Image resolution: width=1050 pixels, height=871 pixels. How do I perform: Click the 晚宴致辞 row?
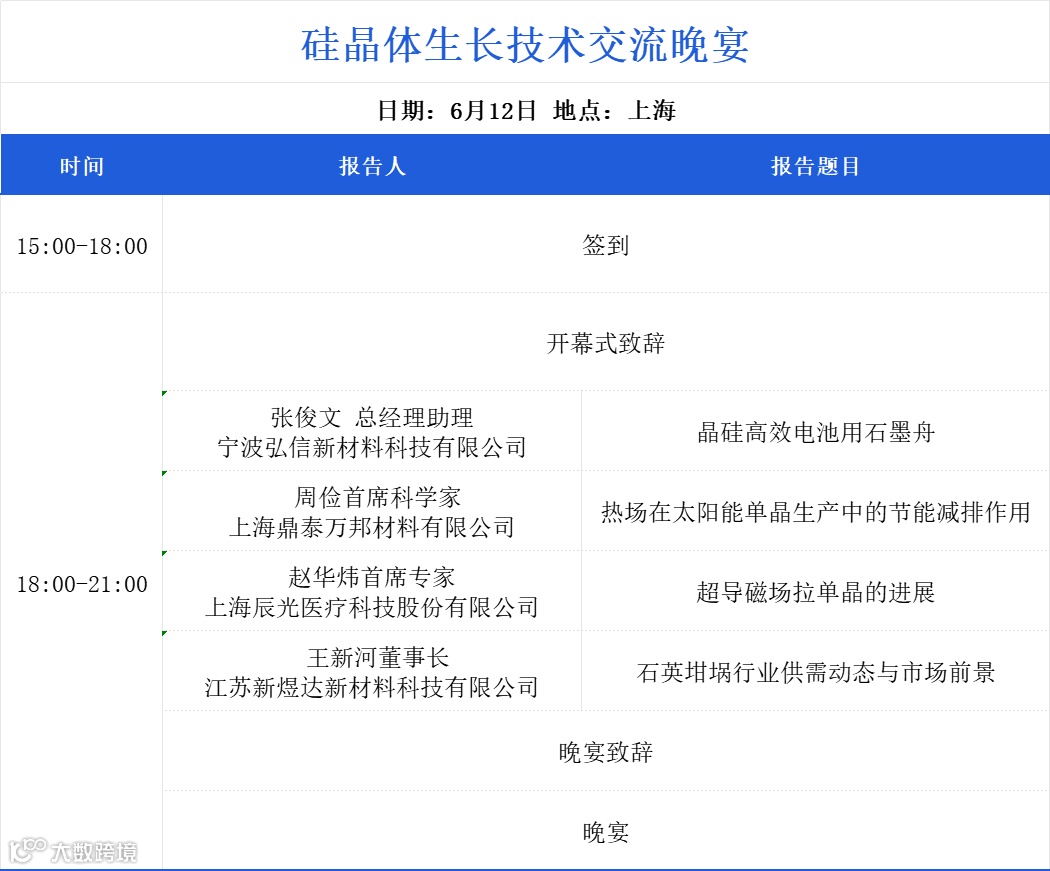tap(605, 752)
